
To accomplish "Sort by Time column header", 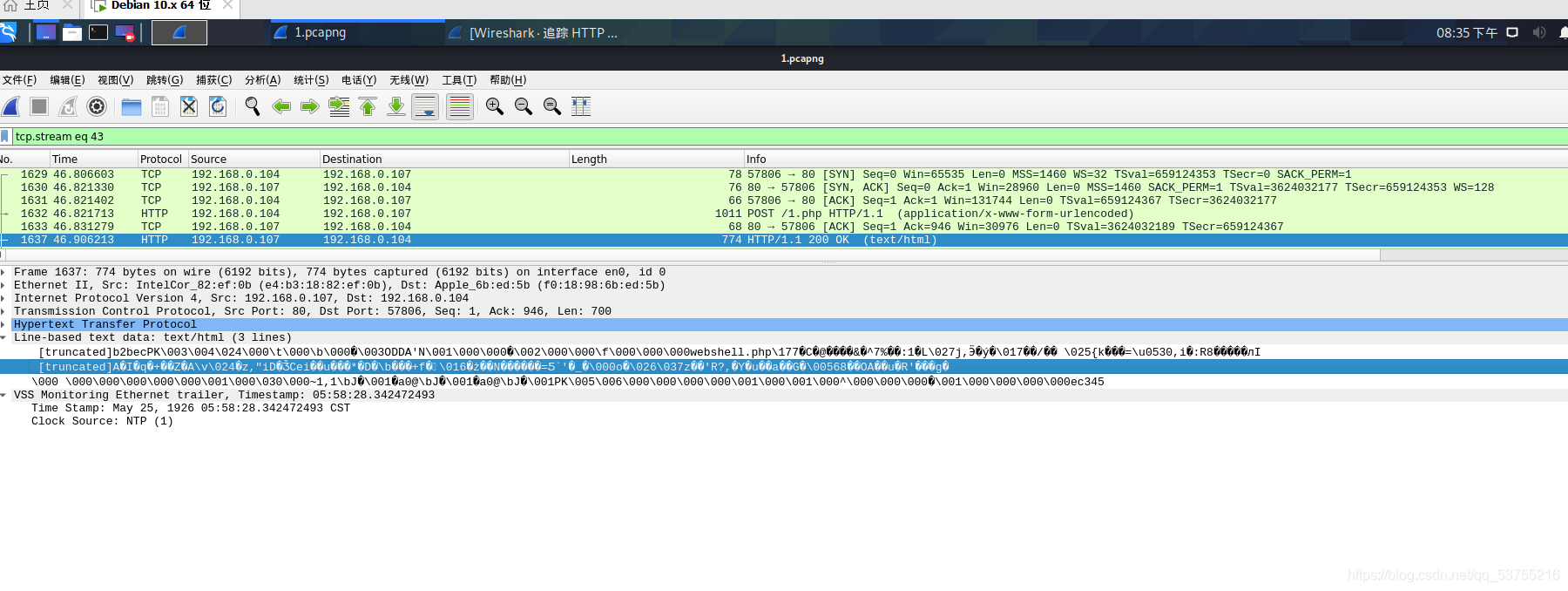I will [x=93, y=159].
